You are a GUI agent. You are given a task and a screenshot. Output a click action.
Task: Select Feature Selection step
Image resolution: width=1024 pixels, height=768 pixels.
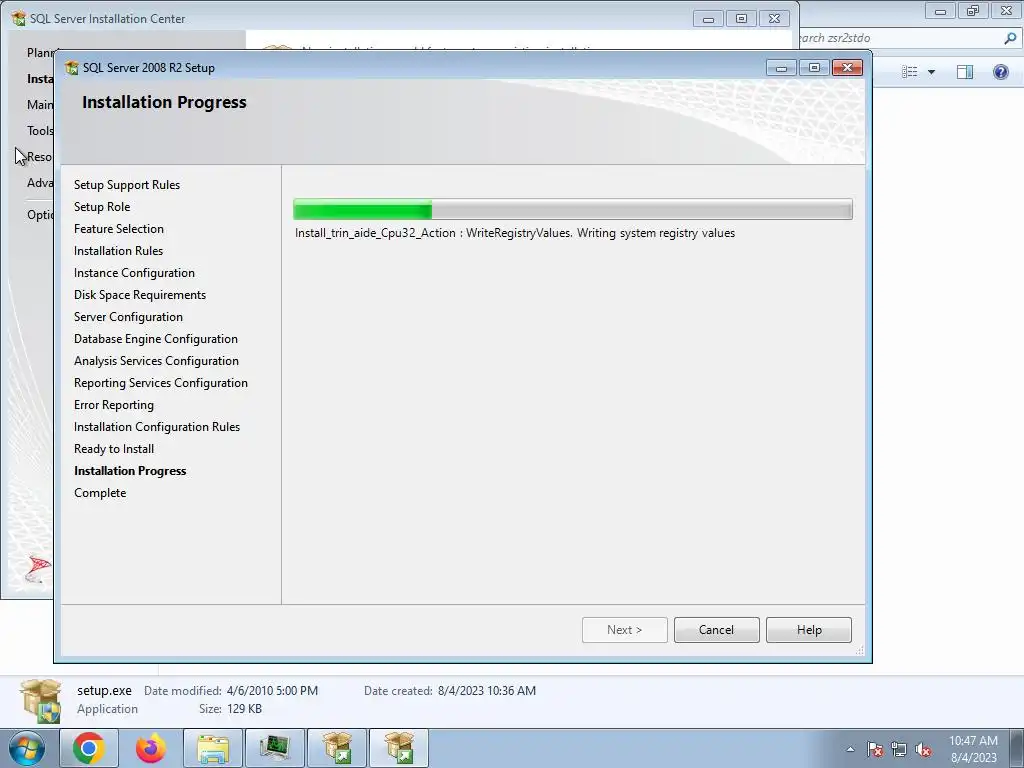[119, 229]
